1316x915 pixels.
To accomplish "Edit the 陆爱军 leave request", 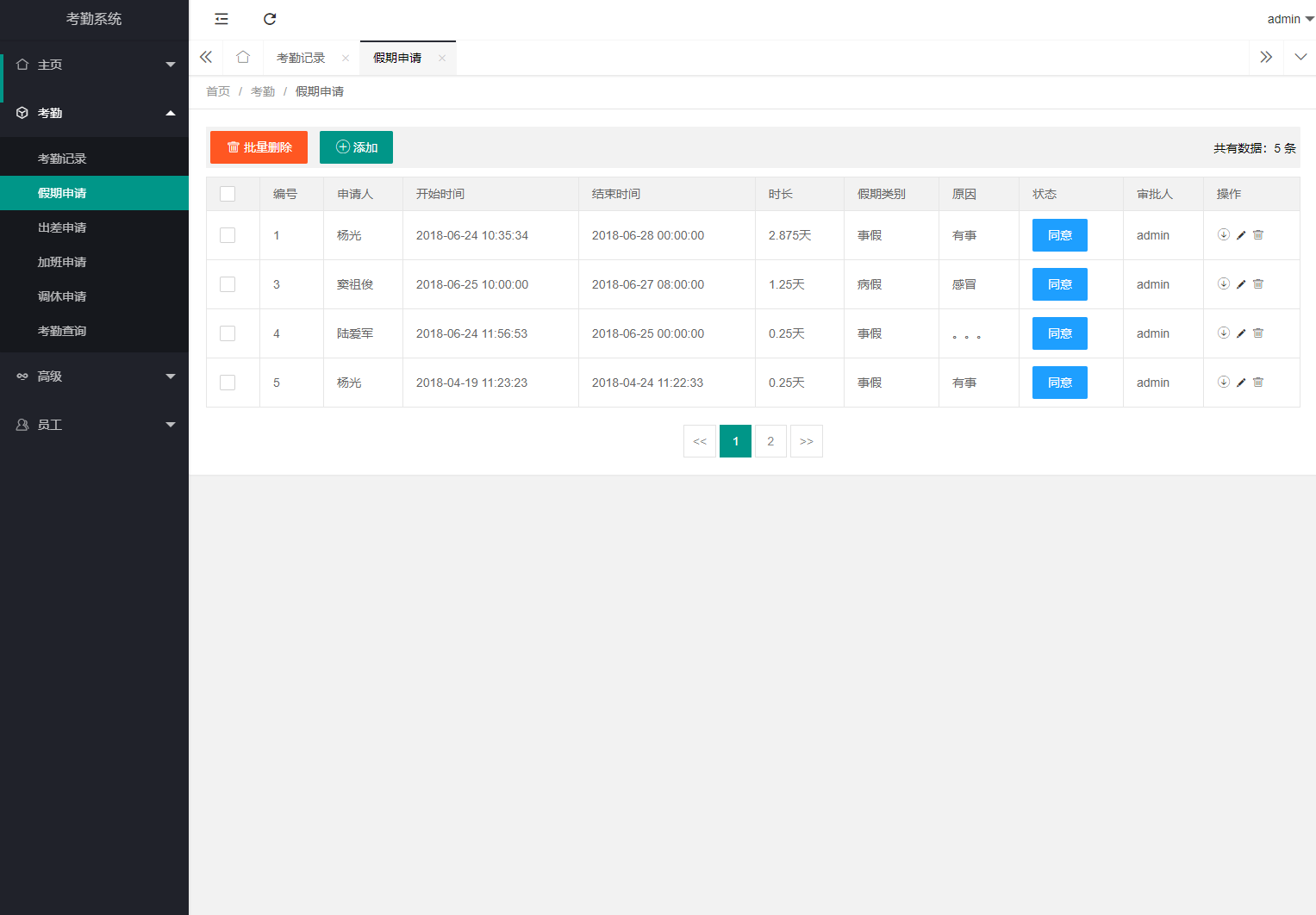I will point(1241,333).
